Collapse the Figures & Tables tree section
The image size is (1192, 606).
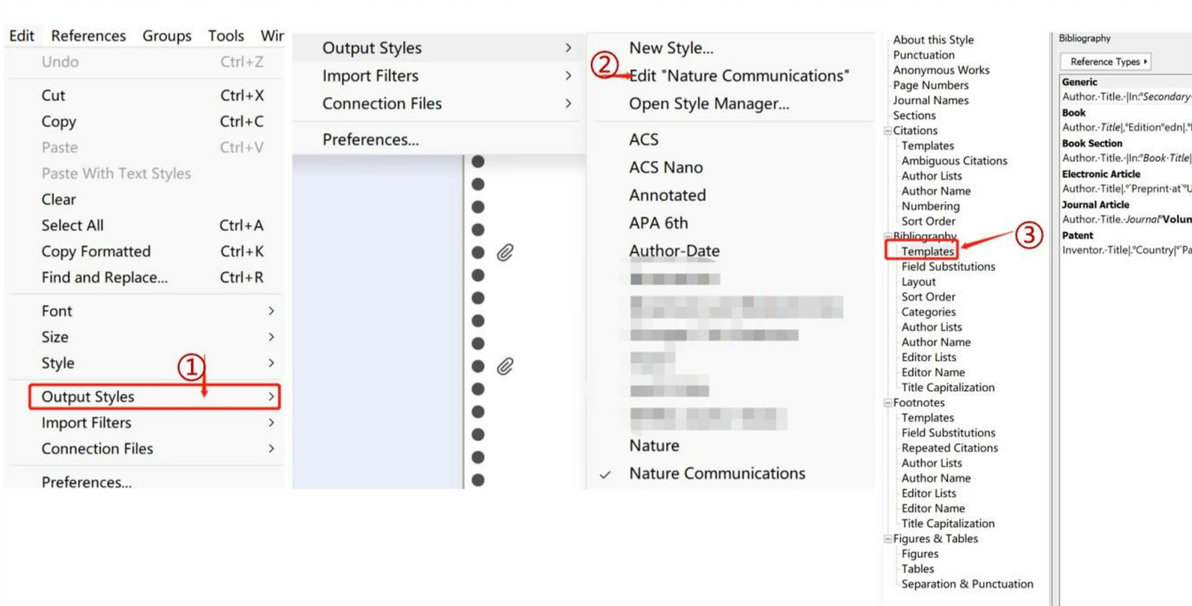click(887, 539)
